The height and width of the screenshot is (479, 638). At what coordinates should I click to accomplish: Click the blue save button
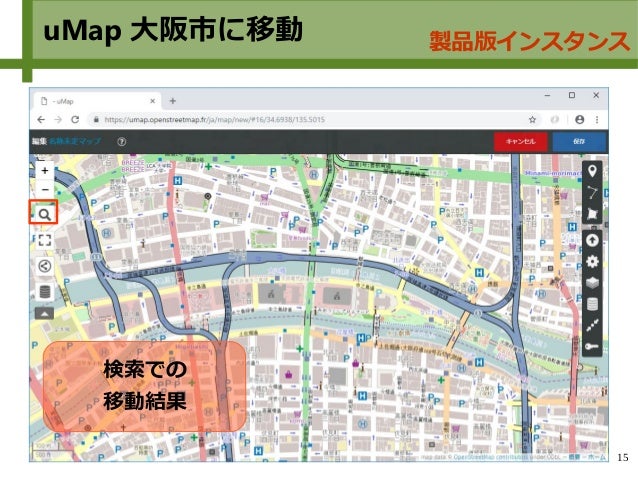point(579,142)
